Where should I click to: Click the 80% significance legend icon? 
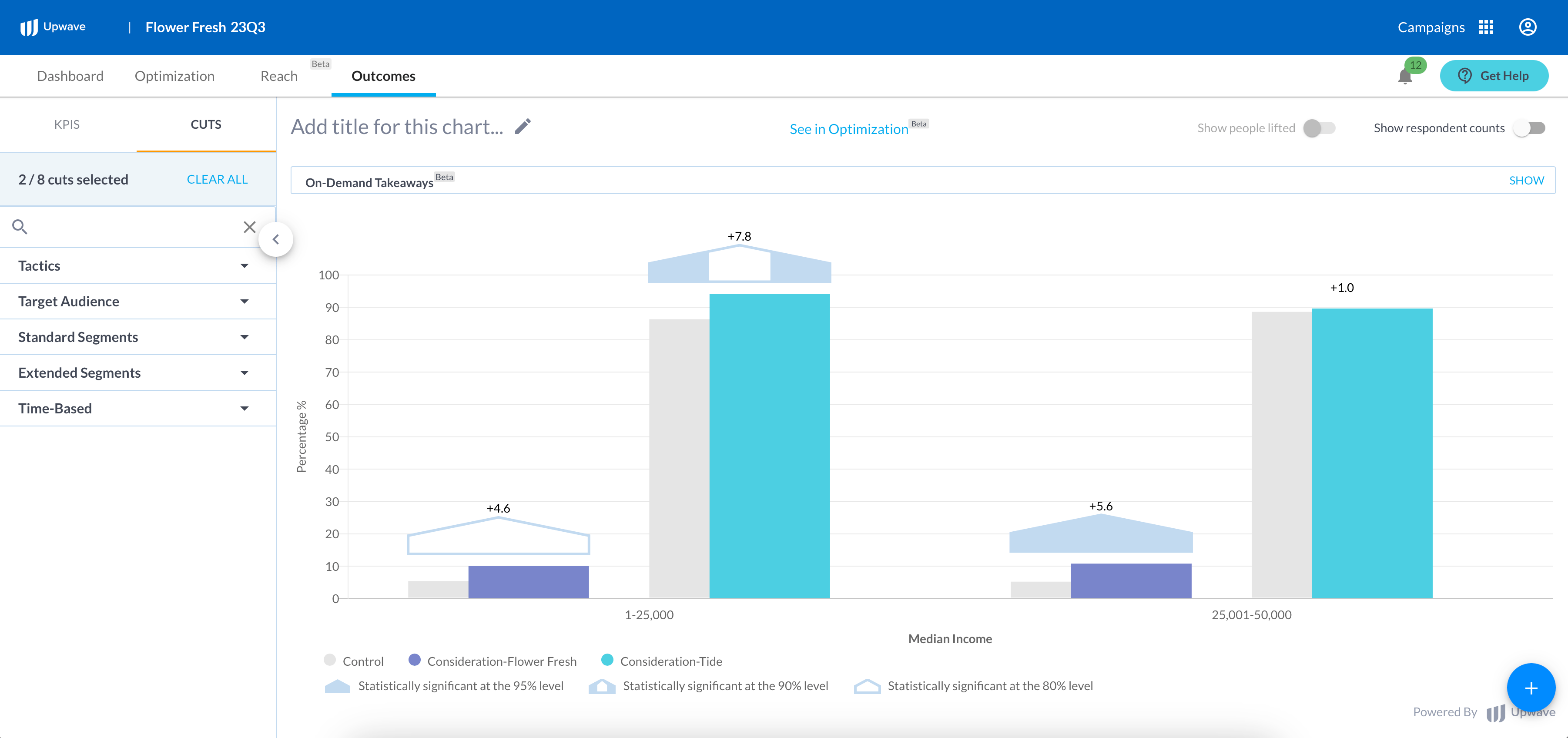[867, 686]
